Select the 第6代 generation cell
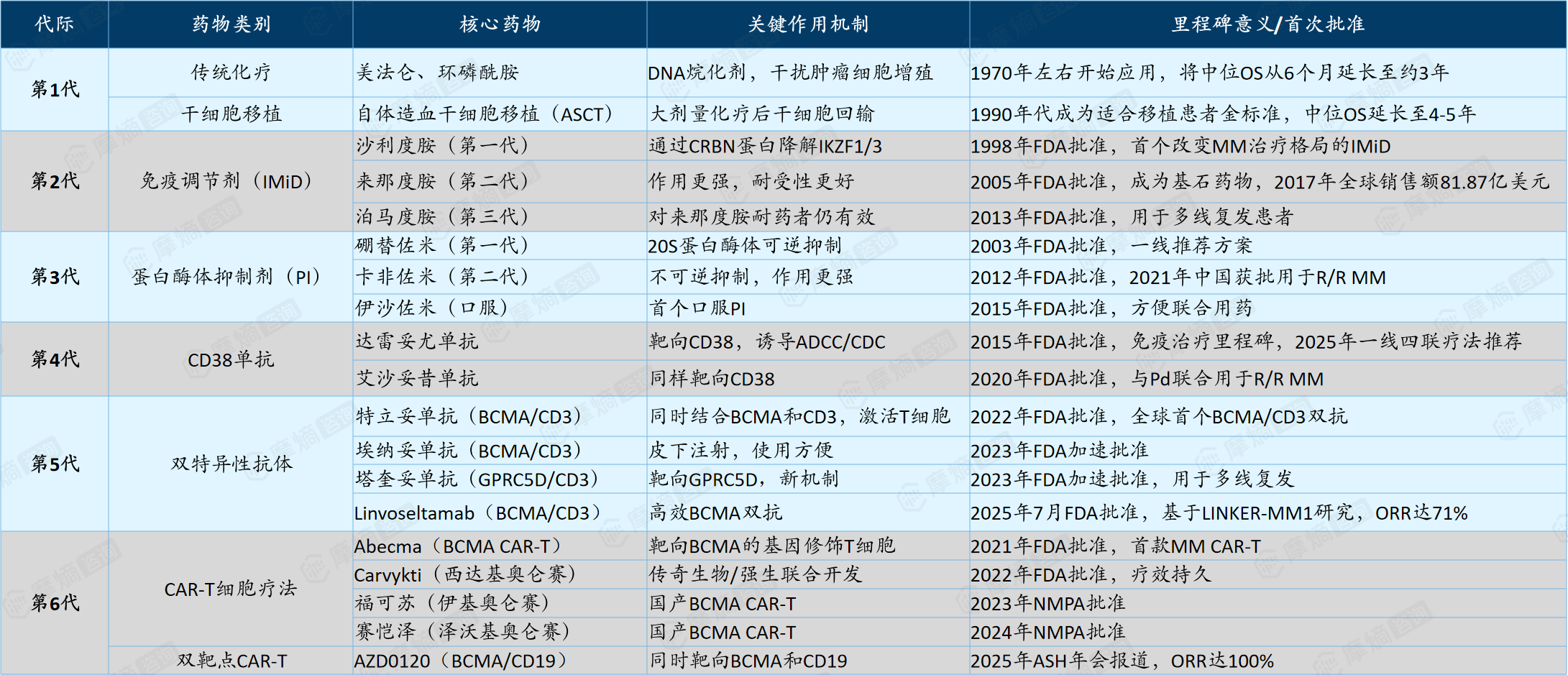 [55, 602]
